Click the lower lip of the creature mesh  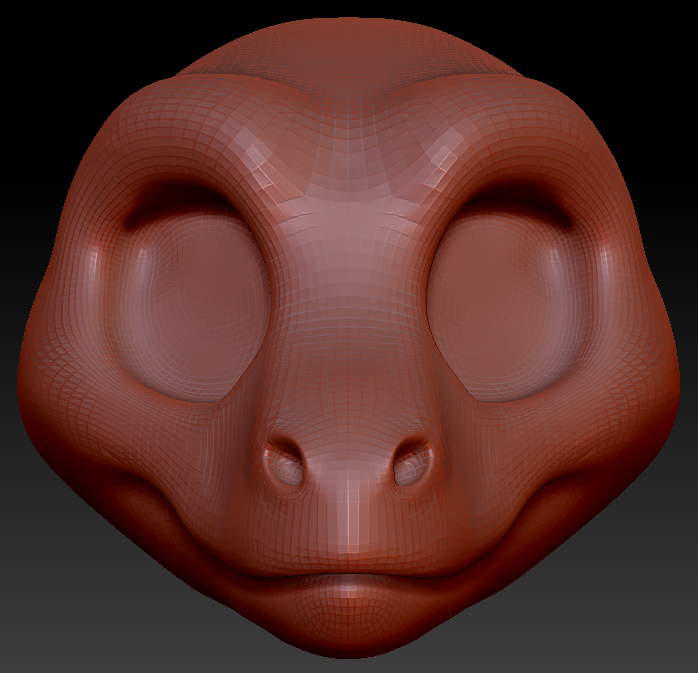(x=349, y=599)
